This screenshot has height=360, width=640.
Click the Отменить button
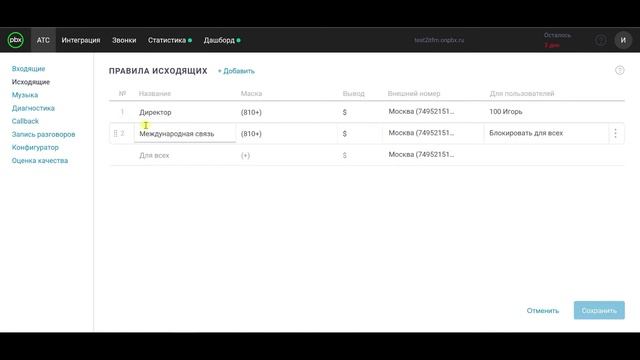(x=542, y=311)
